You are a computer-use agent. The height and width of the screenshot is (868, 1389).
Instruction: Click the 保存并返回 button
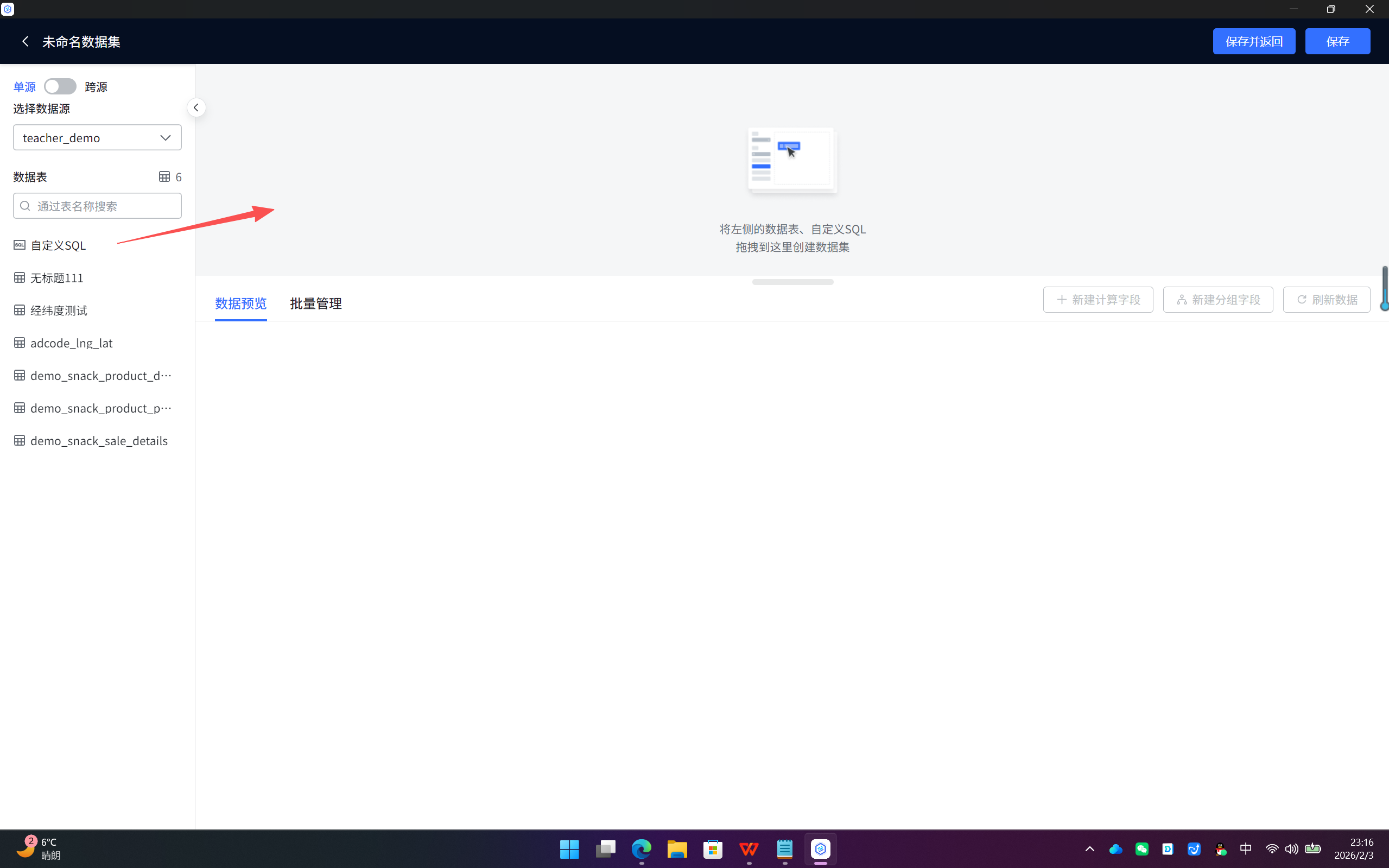pyautogui.click(x=1253, y=41)
